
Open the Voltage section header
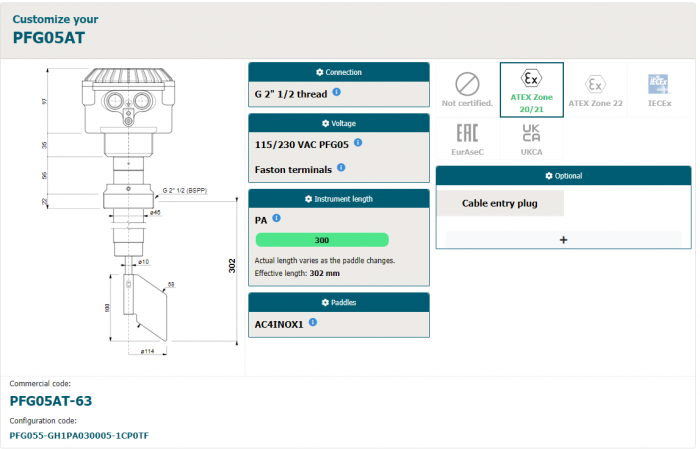coord(339,123)
